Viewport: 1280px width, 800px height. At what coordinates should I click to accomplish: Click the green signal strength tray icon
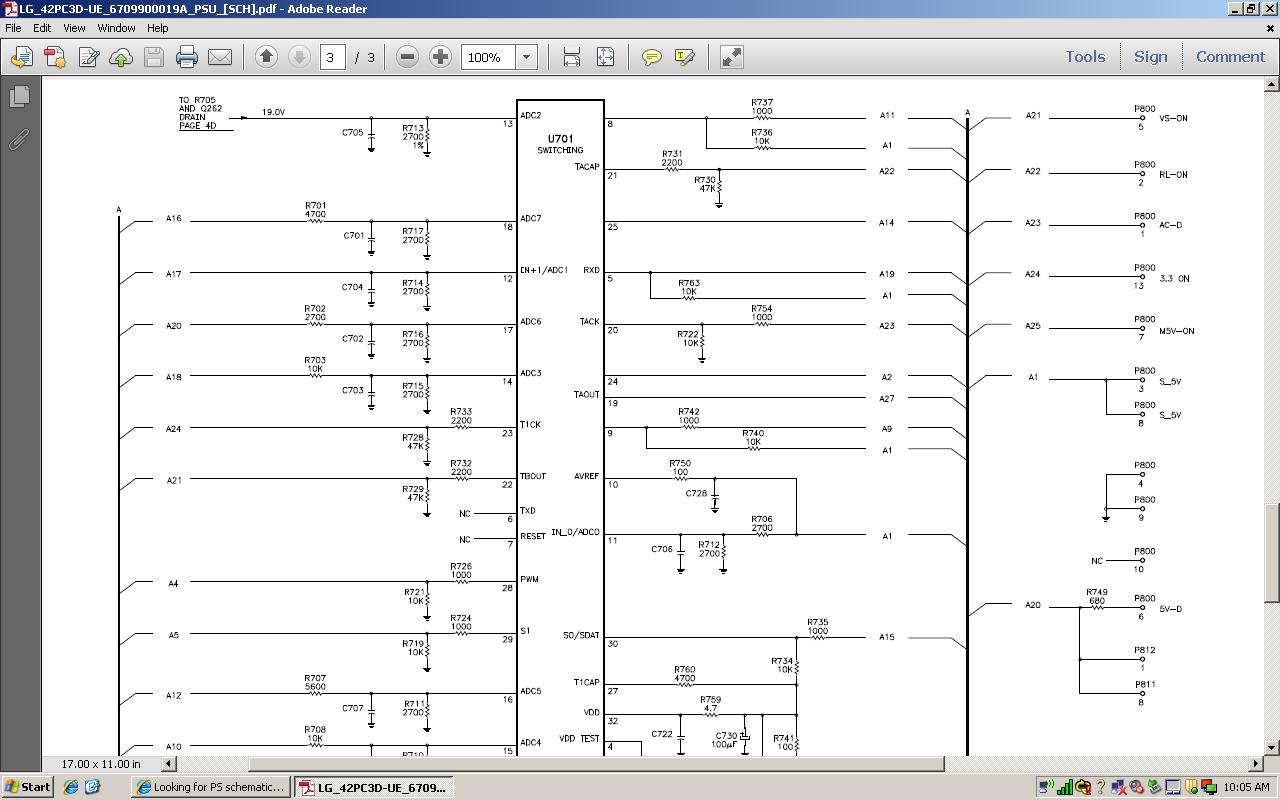(1065, 787)
